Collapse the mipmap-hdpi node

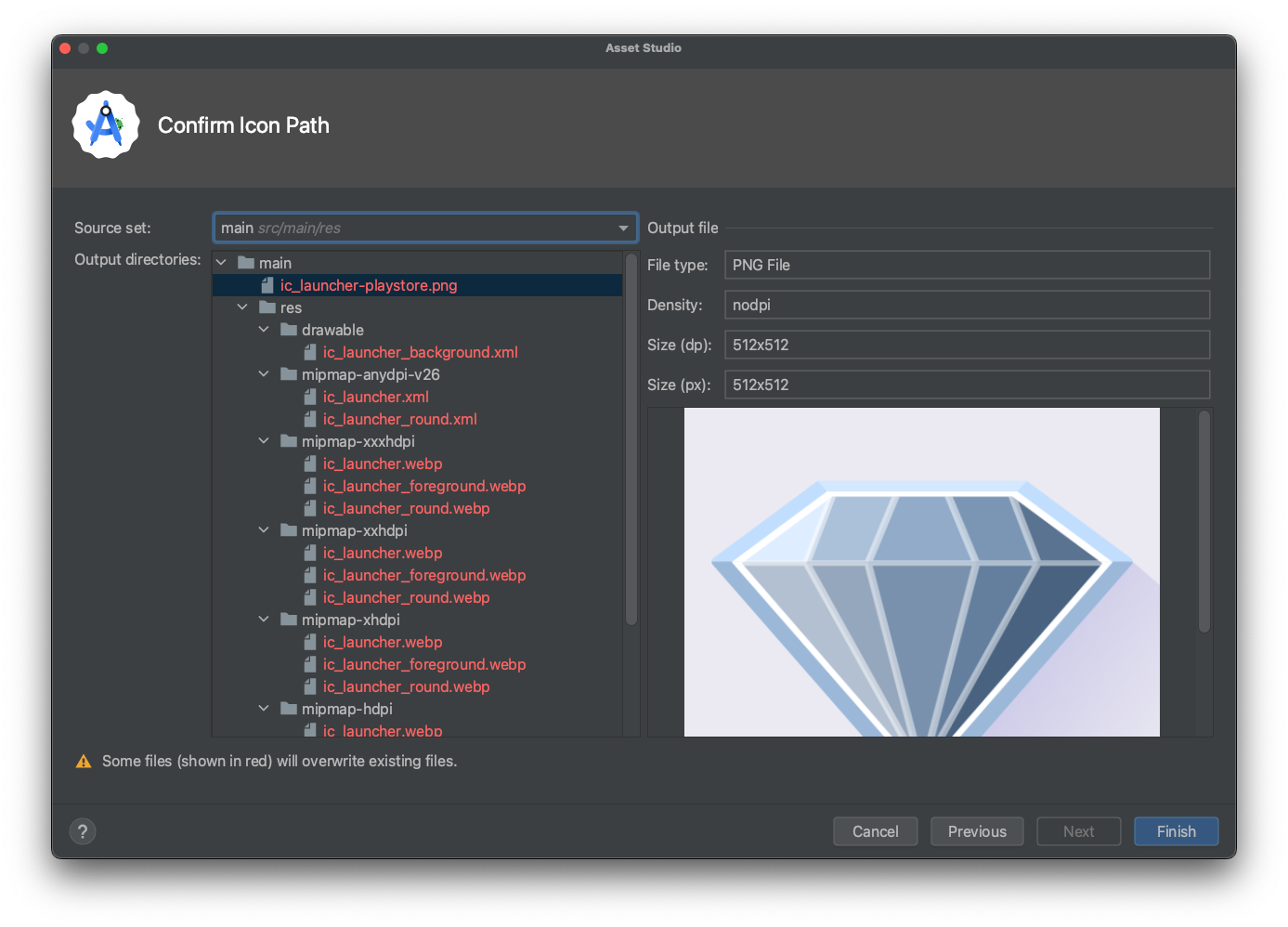tap(264, 709)
